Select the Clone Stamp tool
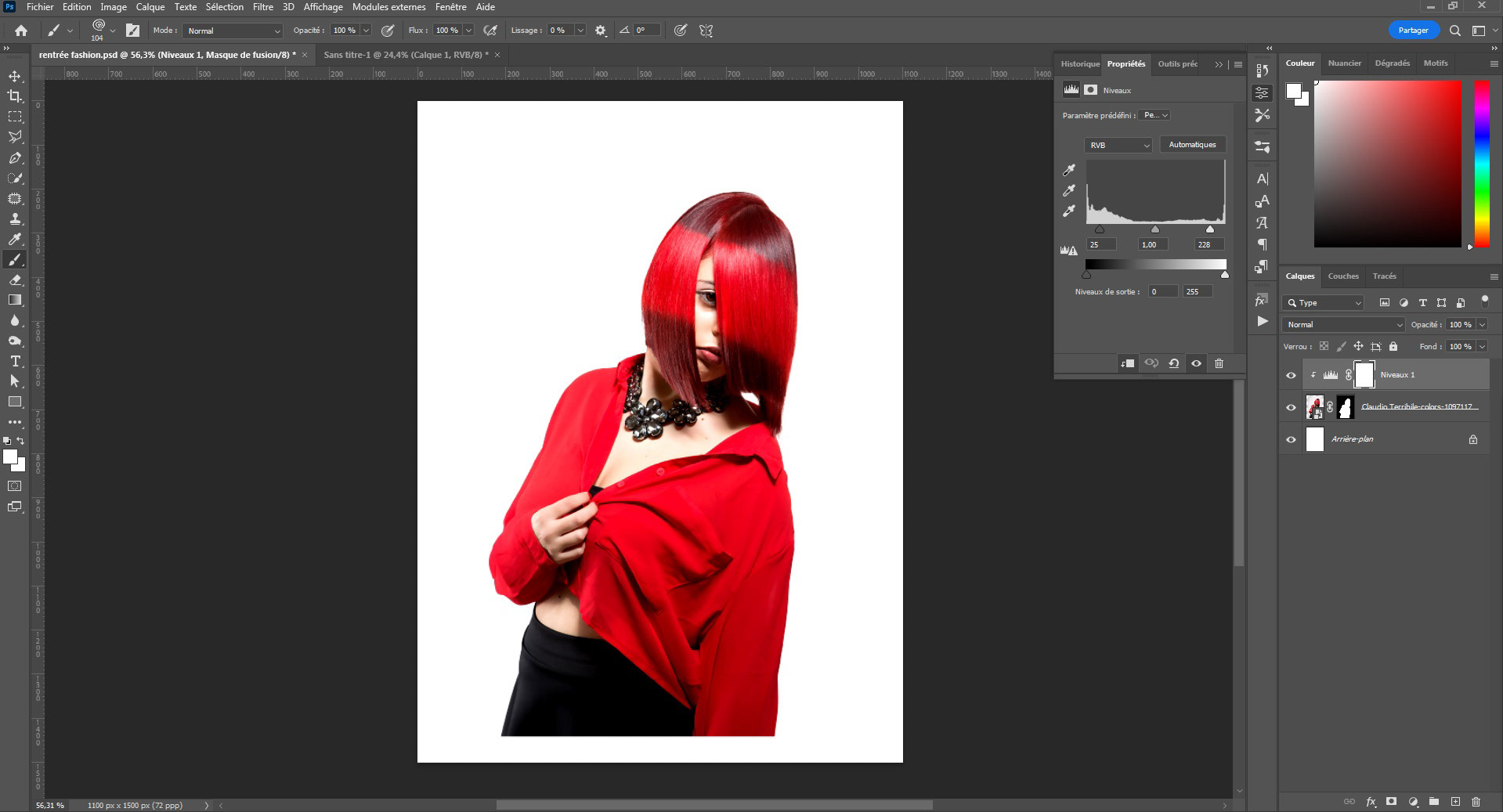The height and width of the screenshot is (812, 1503). (x=15, y=218)
